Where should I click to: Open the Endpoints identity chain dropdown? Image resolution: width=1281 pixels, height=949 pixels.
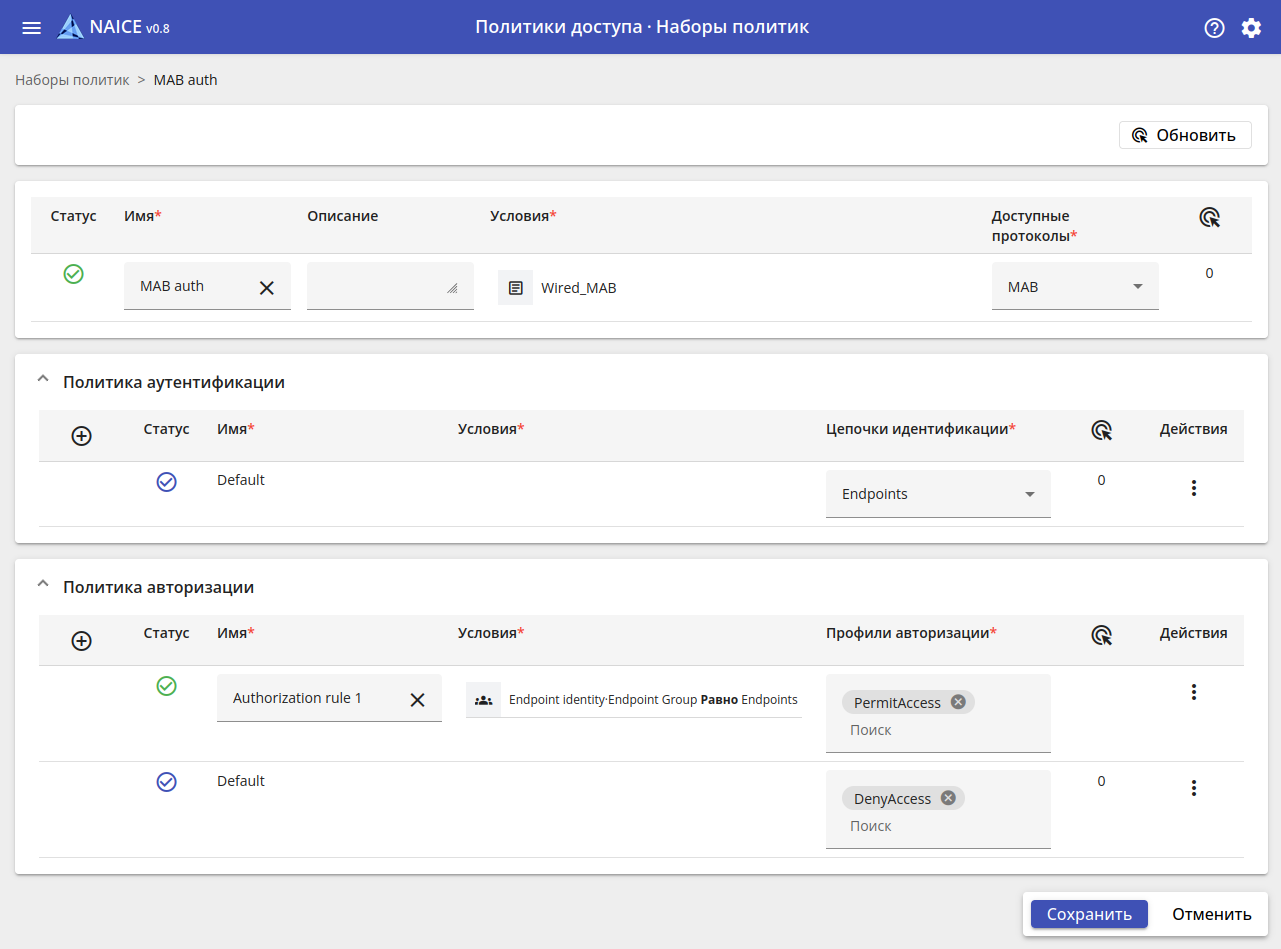(937, 494)
